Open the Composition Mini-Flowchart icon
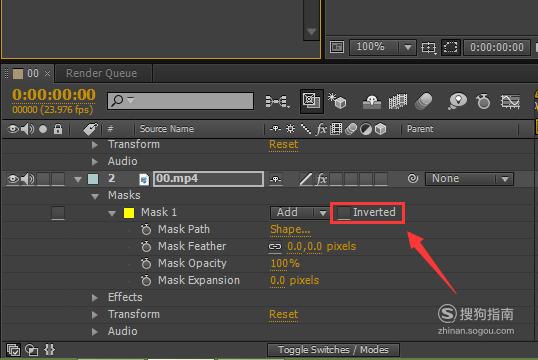 coord(277,102)
